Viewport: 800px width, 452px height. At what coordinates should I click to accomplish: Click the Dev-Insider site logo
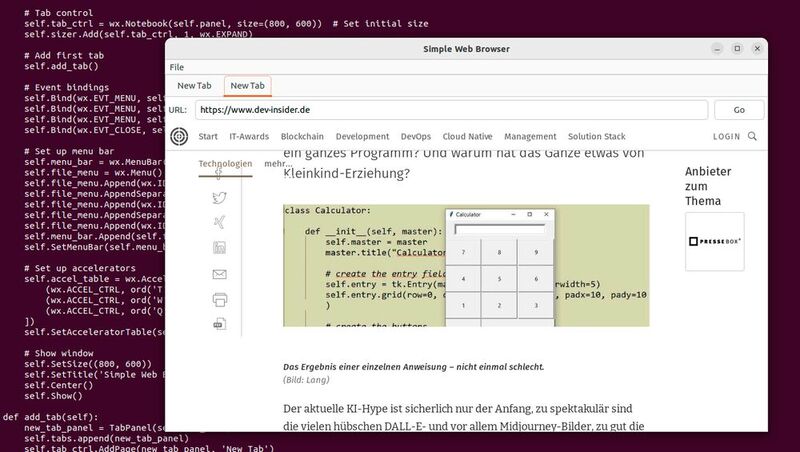(x=179, y=136)
